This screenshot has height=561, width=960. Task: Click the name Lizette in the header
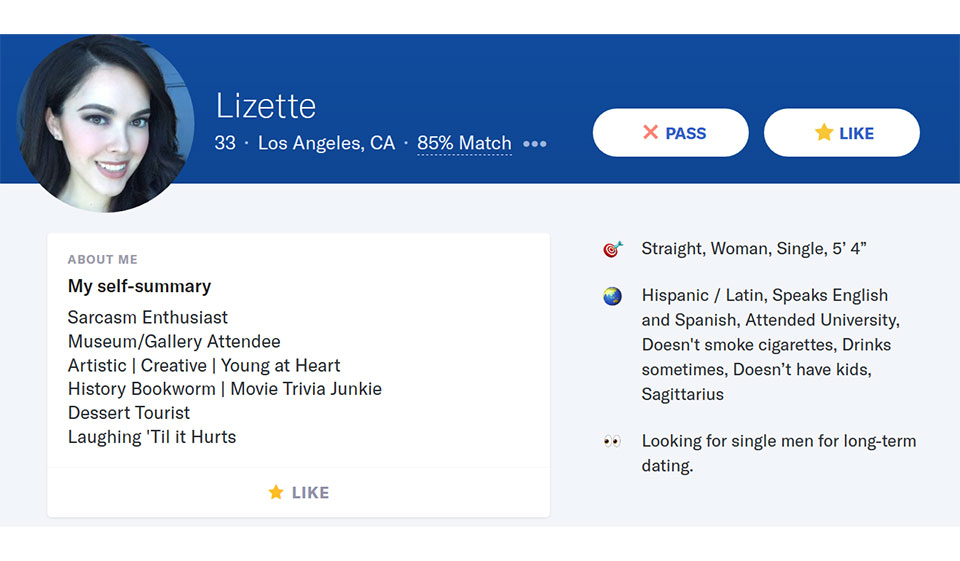[266, 106]
